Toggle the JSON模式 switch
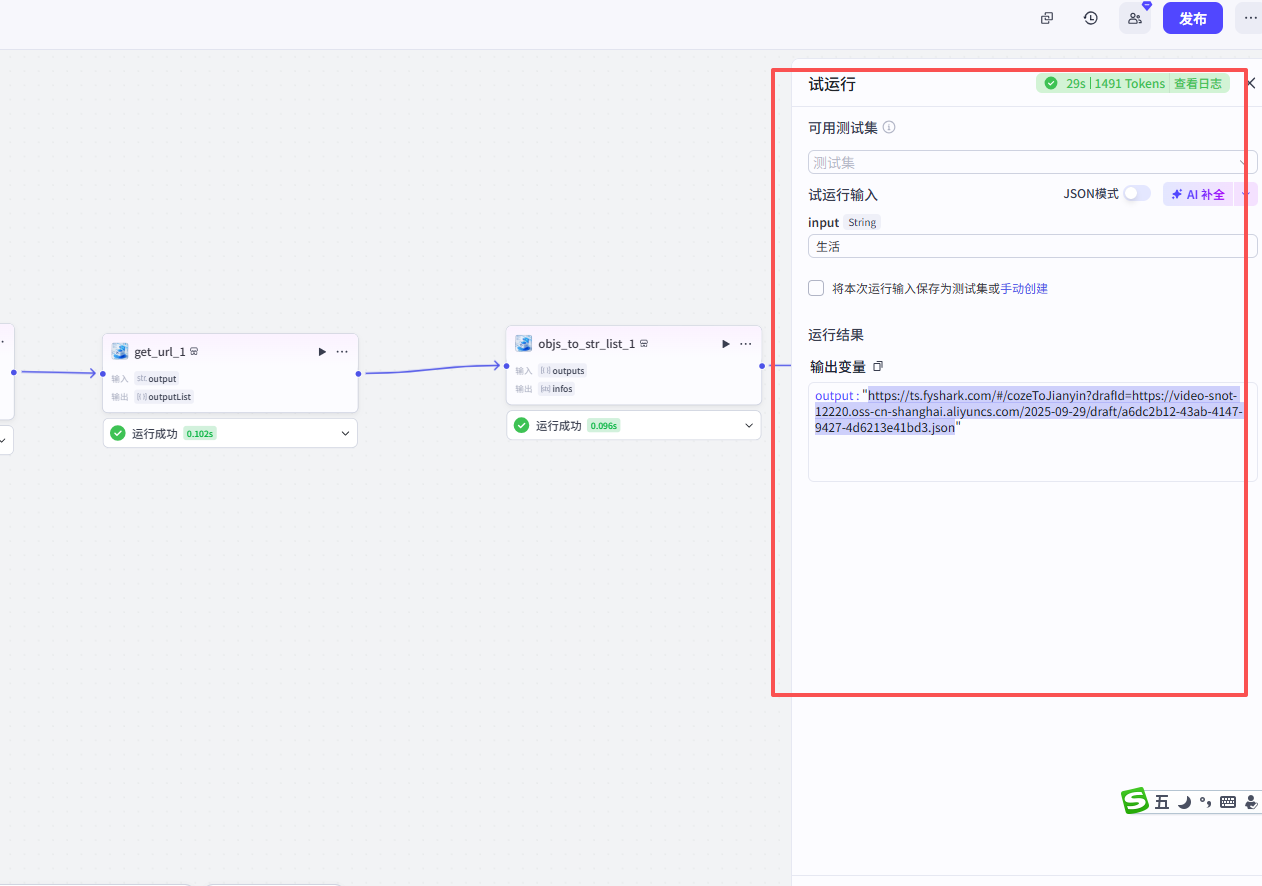The image size is (1262, 886). click(x=1137, y=194)
